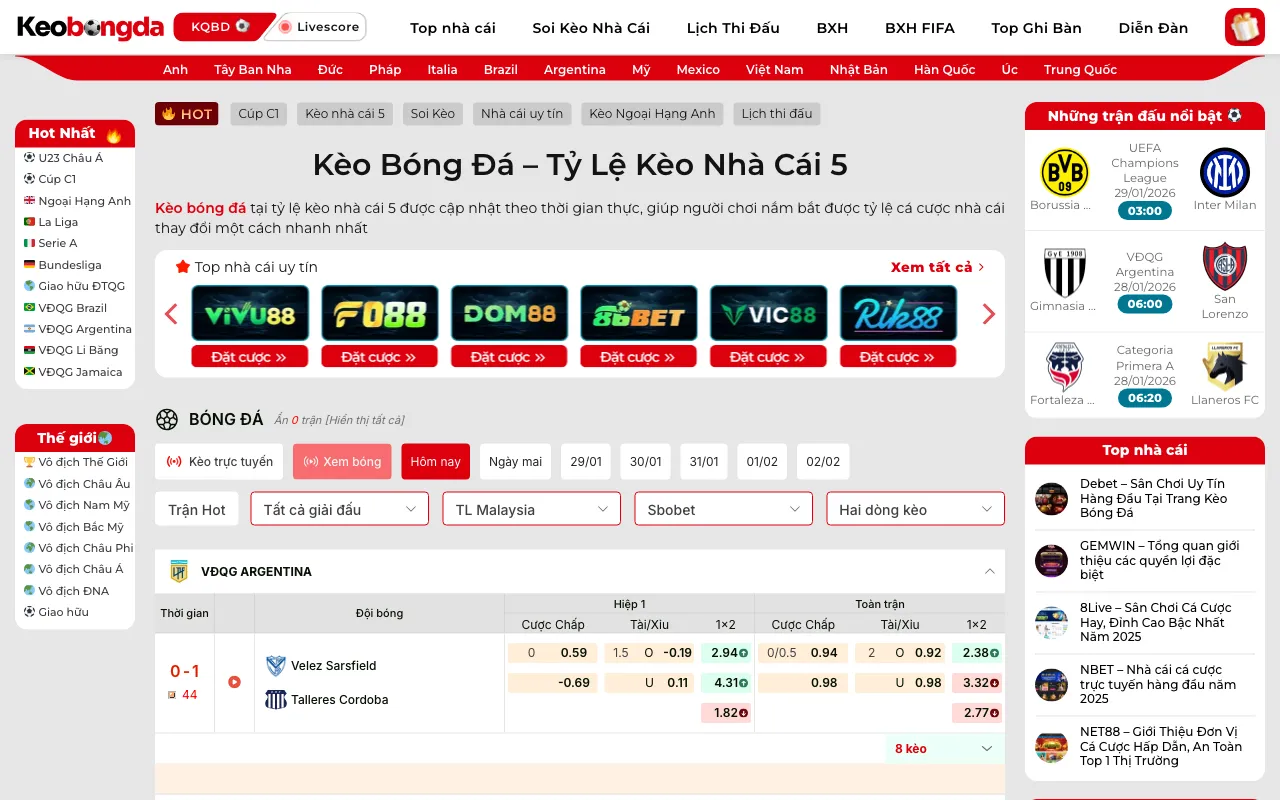
Task: Click the Llaneros FC horse crest
Action: 1225,366
